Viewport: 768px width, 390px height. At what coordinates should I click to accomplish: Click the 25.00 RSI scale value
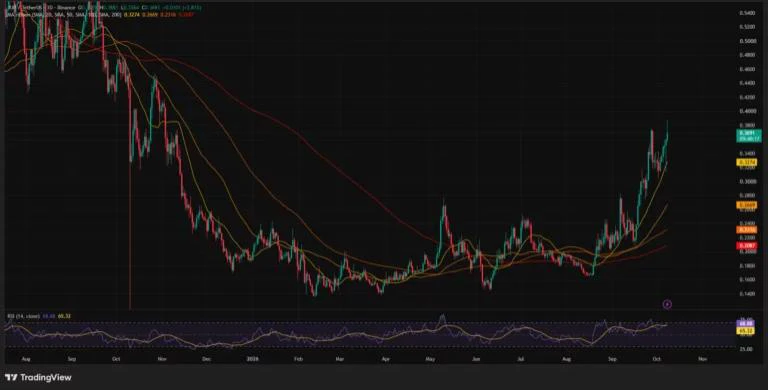(747, 349)
